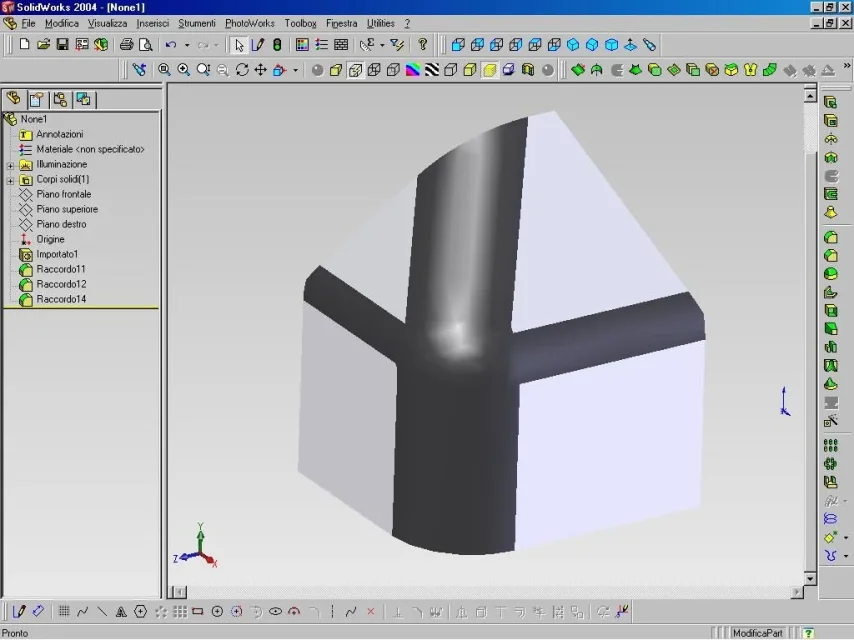Click the Previous View icon
Screen dimensions: 854x640
pyautogui.click(x=139, y=70)
